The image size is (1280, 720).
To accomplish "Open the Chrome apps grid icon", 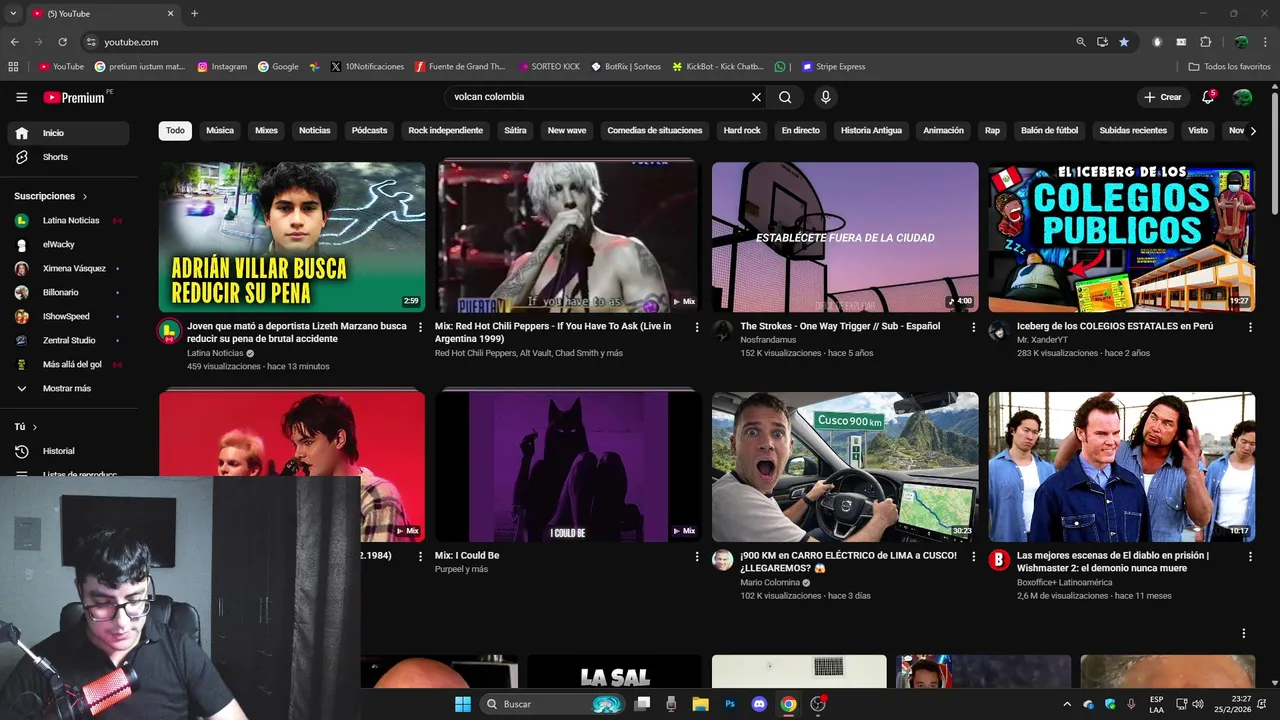I will pos(13,67).
